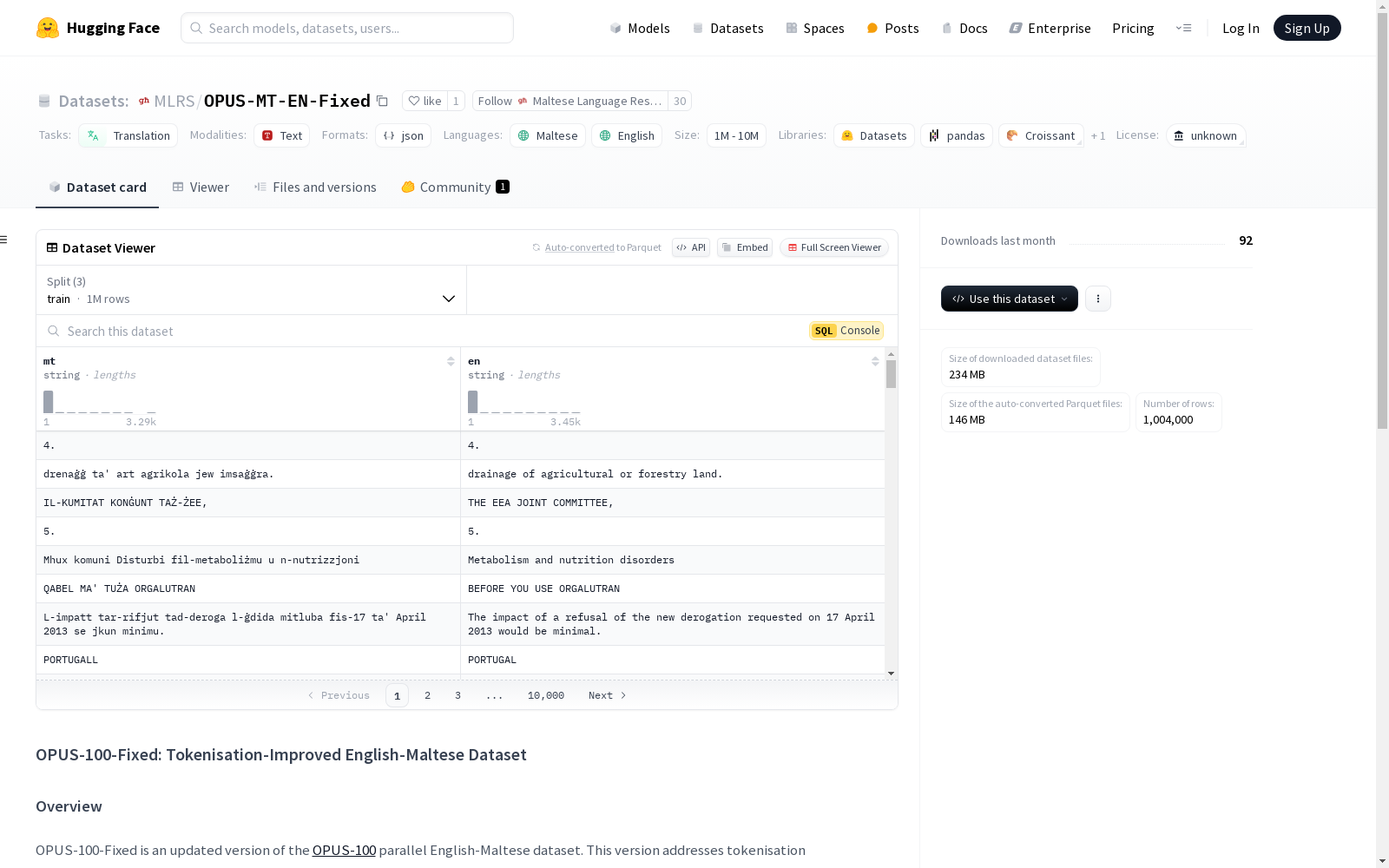Select the Croissant library tag
This screenshot has width=1389, height=868.
1041,135
